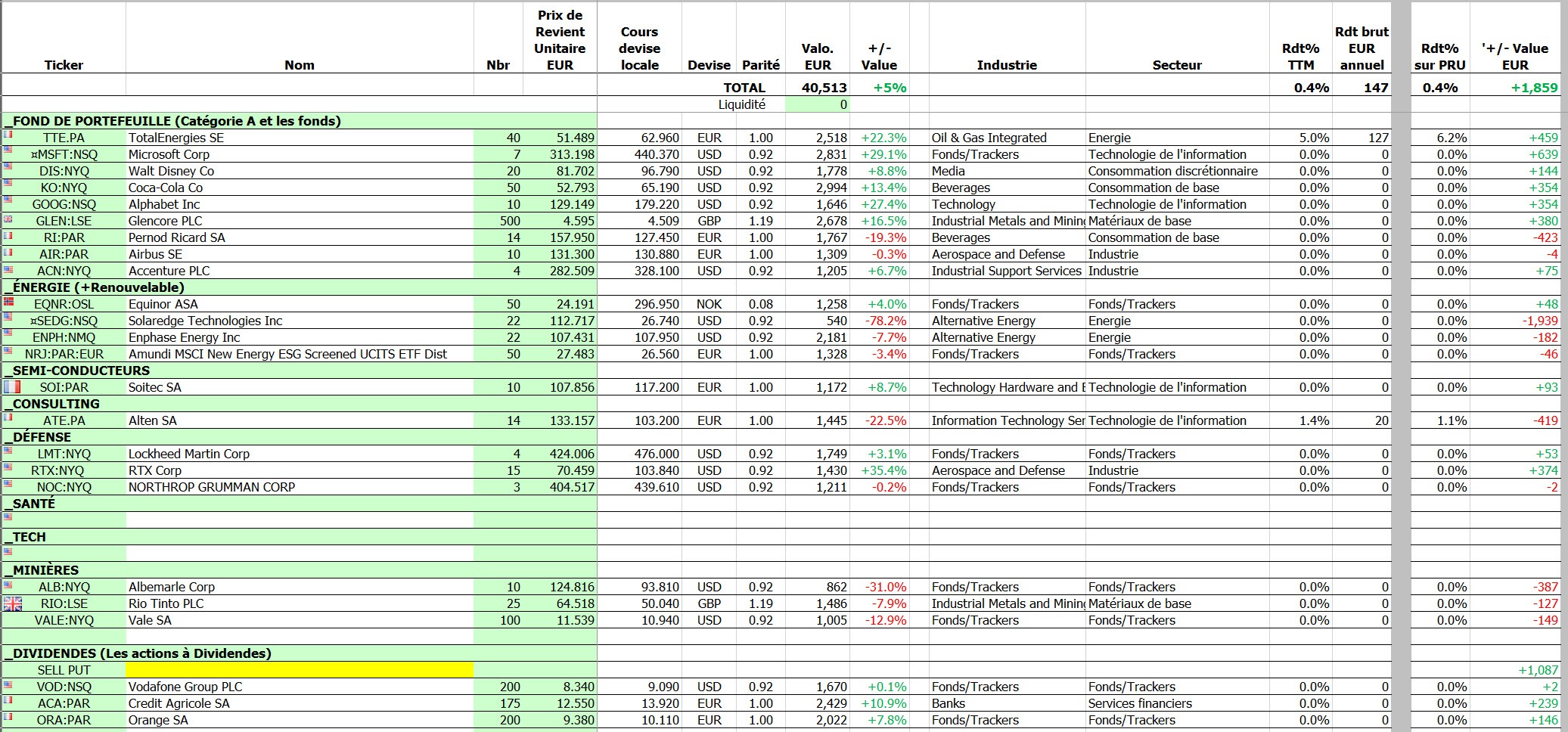1568x732 pixels.
Task: Click the _CONSULTING section header
Action: tap(300, 404)
